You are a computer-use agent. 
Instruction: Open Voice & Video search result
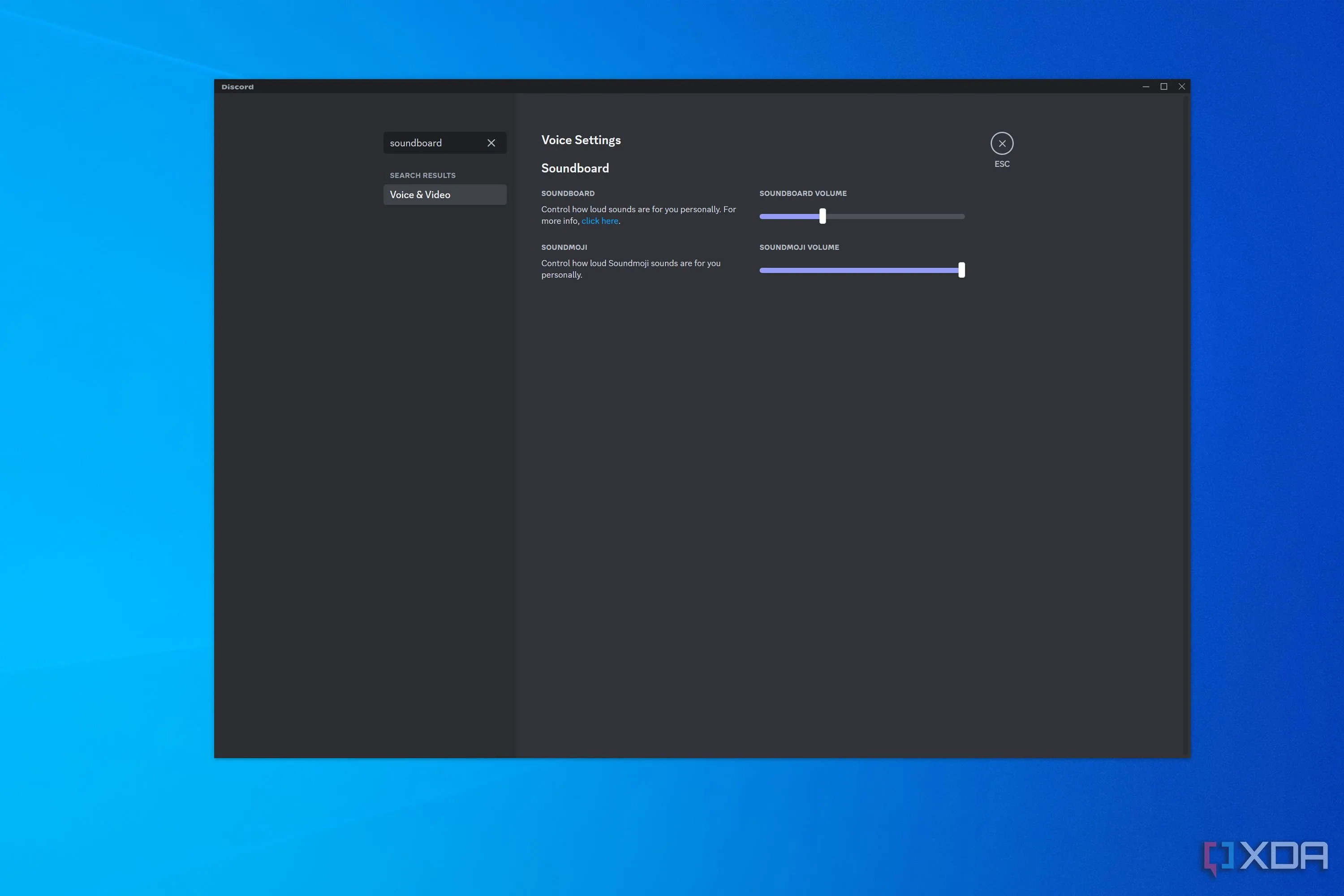[444, 194]
